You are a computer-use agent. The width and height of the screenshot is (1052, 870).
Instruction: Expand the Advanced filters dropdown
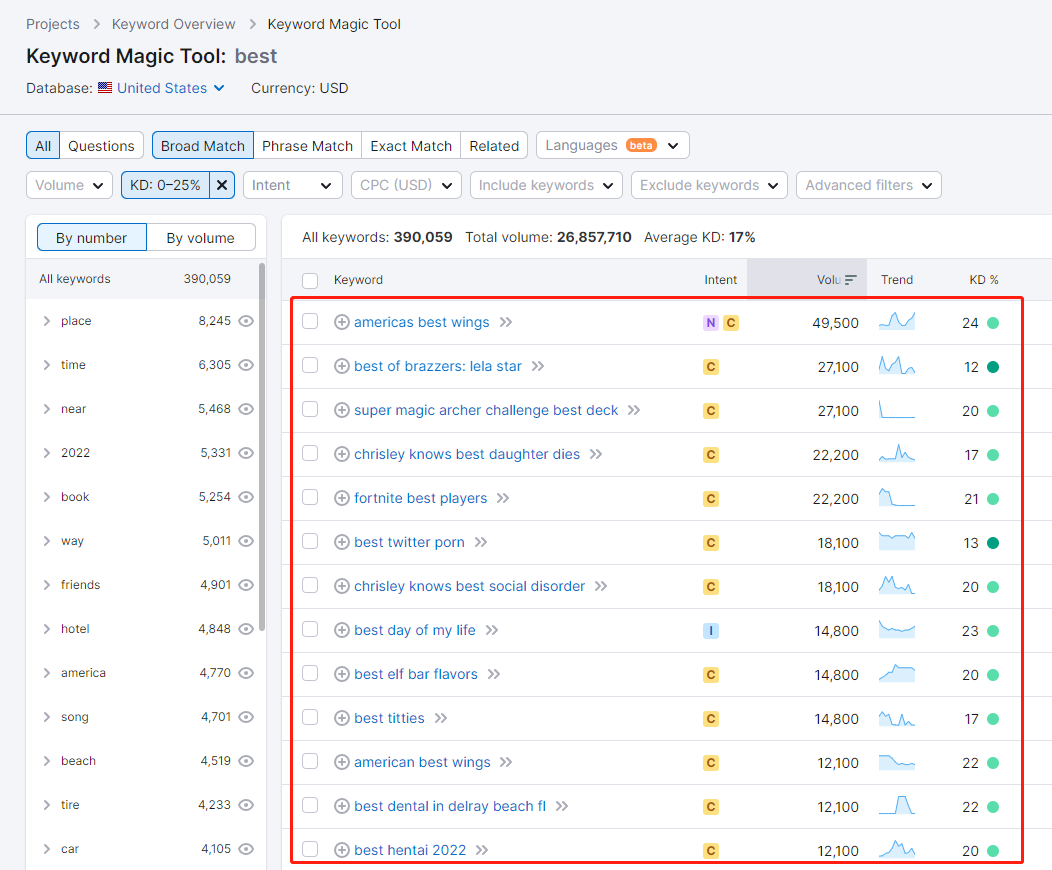pos(868,185)
